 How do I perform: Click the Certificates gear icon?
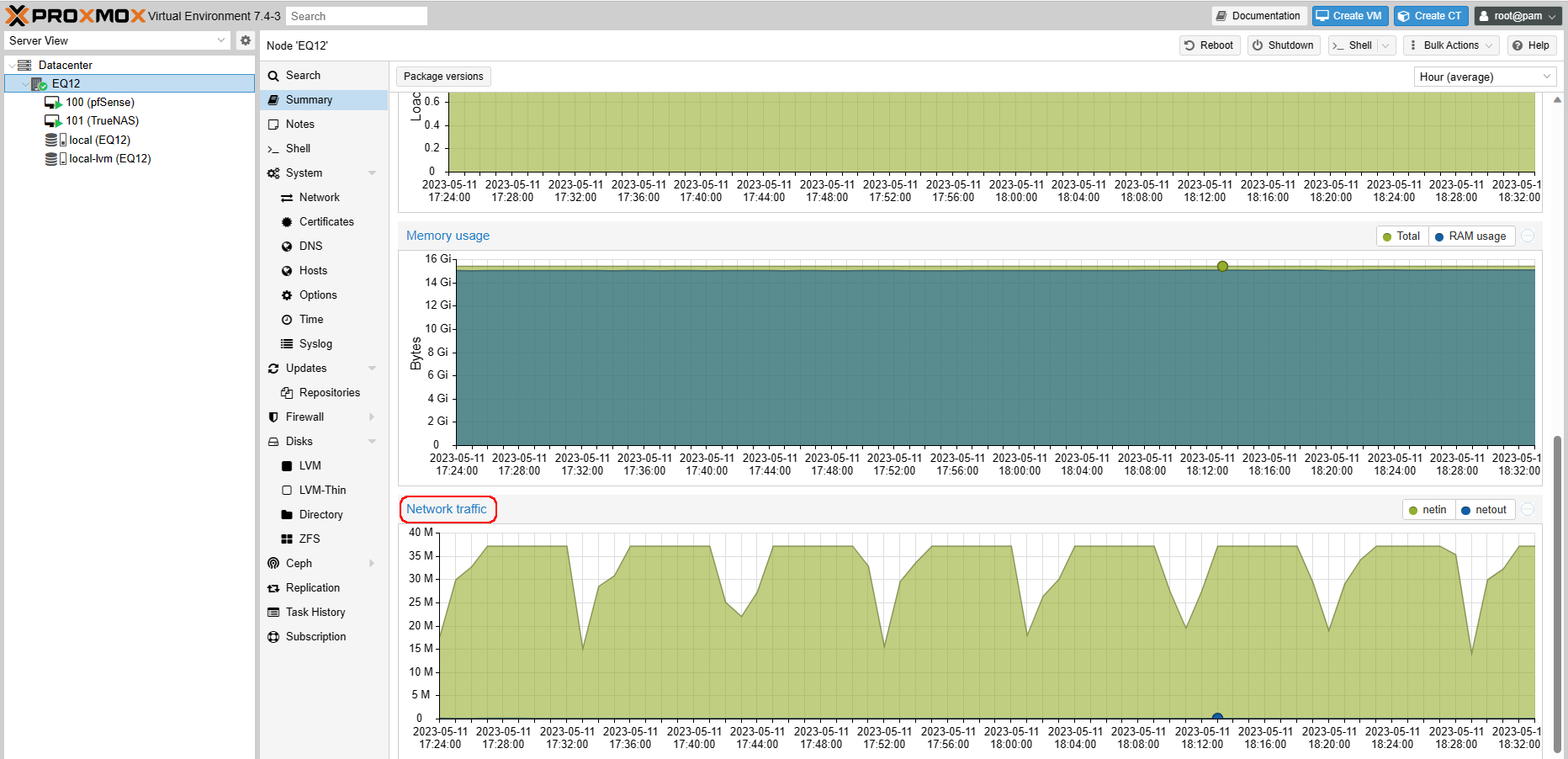point(287,222)
